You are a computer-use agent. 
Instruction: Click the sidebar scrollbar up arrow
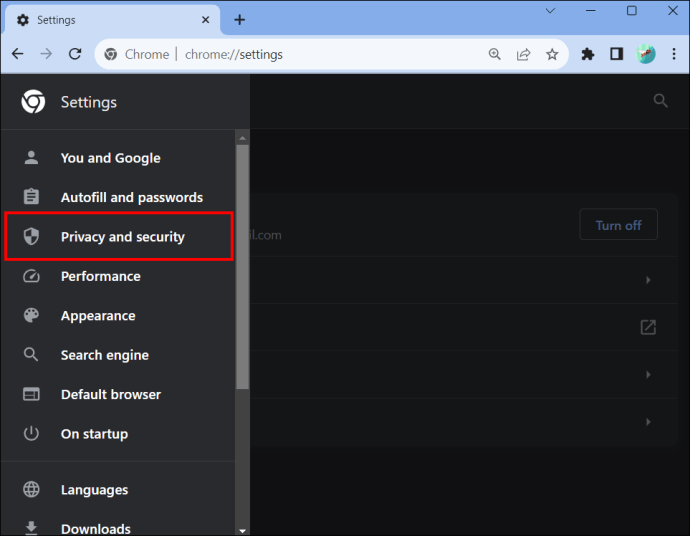(x=242, y=138)
